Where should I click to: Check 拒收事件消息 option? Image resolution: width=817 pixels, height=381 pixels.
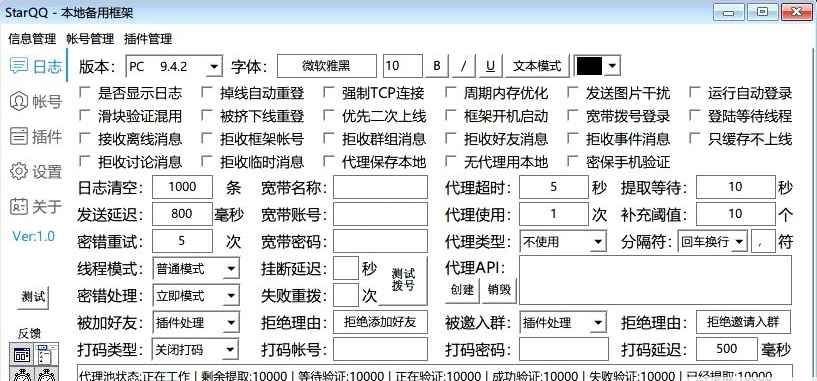(x=572, y=139)
